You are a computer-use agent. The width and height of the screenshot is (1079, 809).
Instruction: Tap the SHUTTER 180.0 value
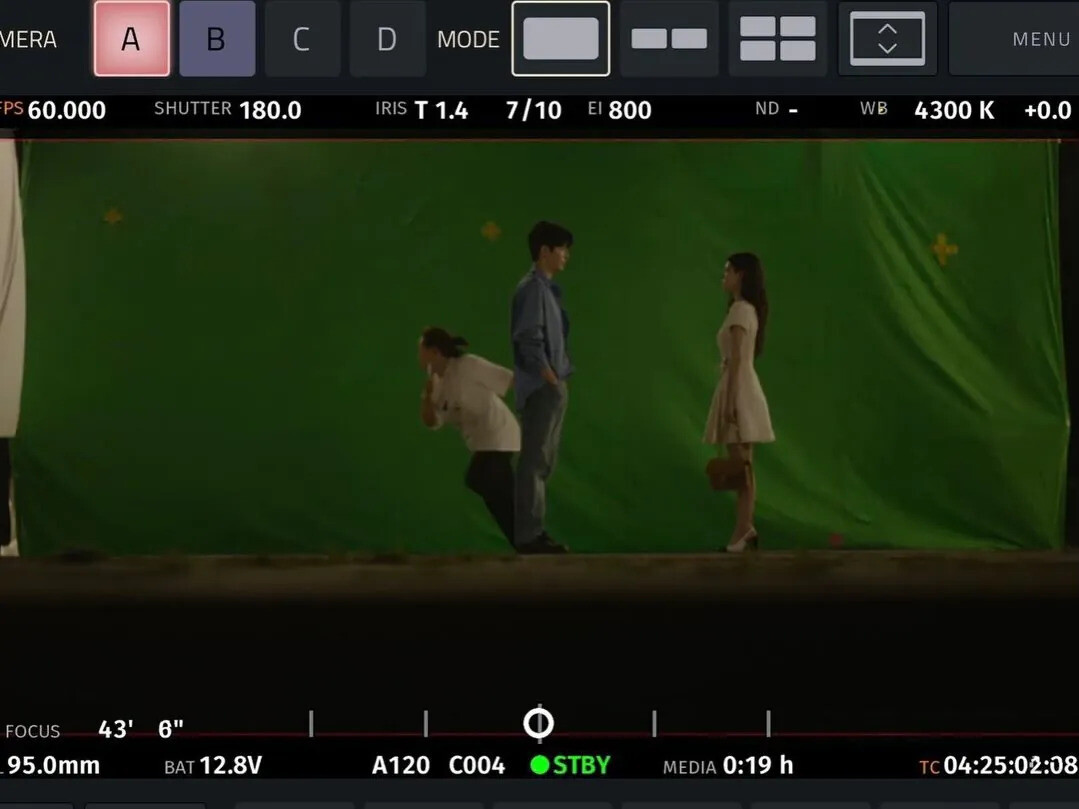coord(228,110)
